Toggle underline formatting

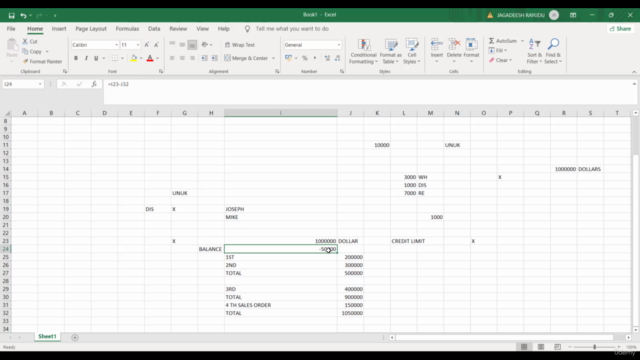[96, 58]
